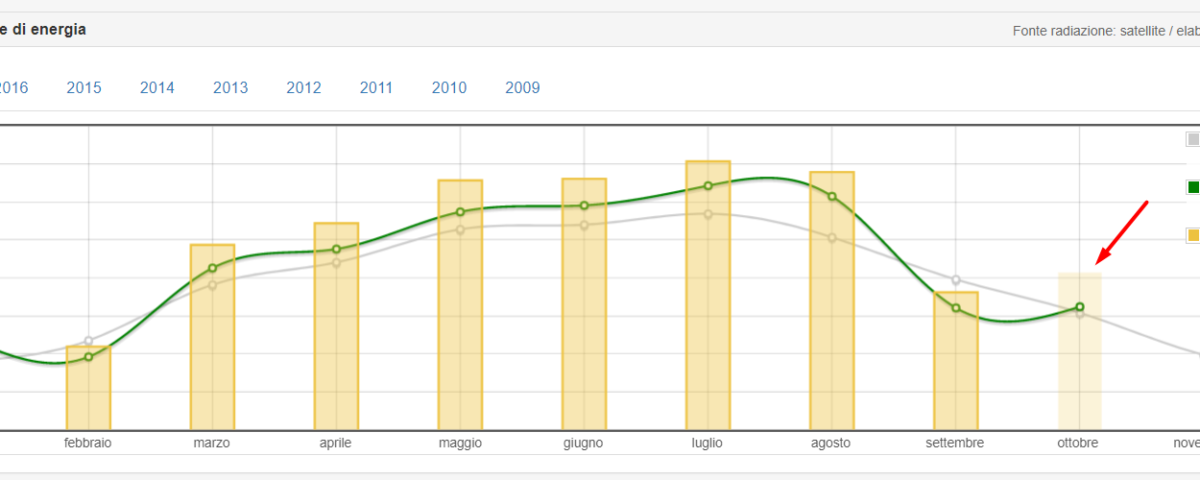Click the gray data point on settembre
The width and height of the screenshot is (1200, 480).
pyautogui.click(x=956, y=280)
